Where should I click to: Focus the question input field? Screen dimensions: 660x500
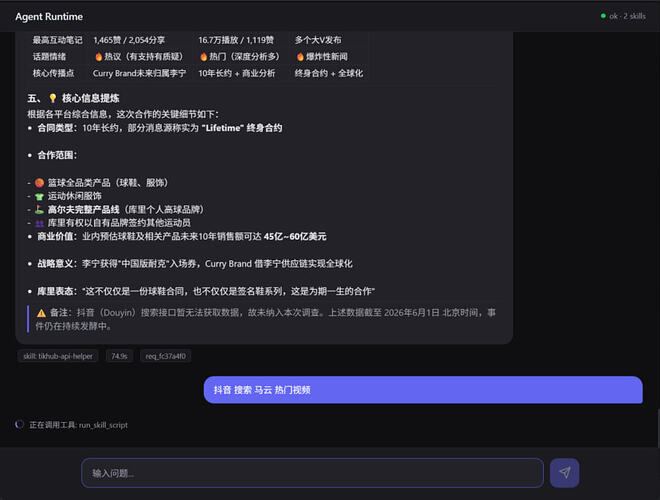[312, 473]
